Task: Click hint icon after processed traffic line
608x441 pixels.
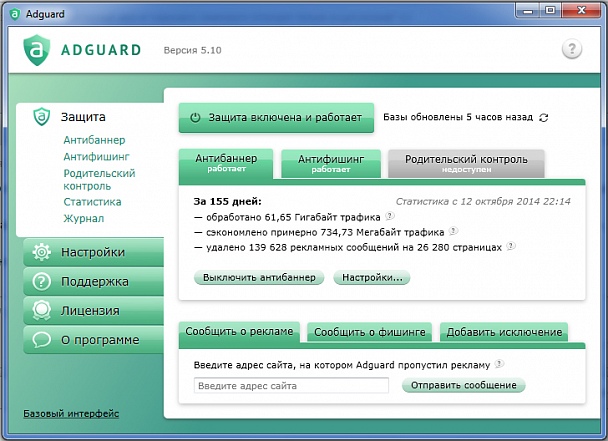Action: [x=390, y=216]
